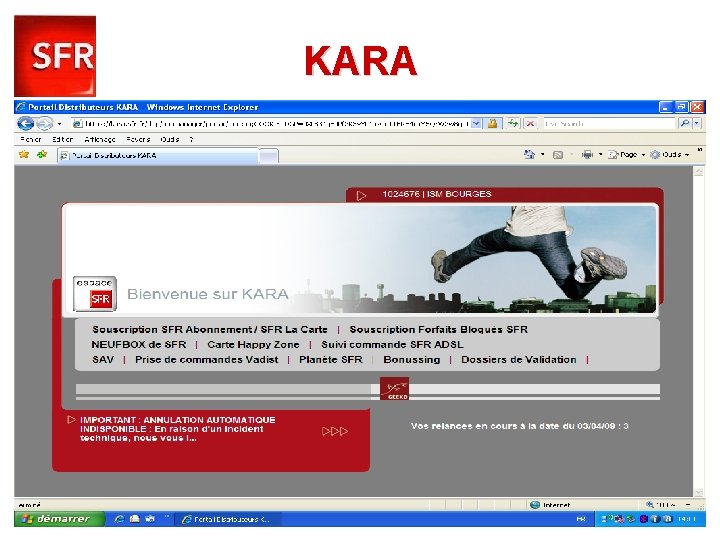Image resolution: width=720 pixels, height=540 pixels.
Task: Select Portail Distributeurs taskbar button
Action: (x=228, y=519)
